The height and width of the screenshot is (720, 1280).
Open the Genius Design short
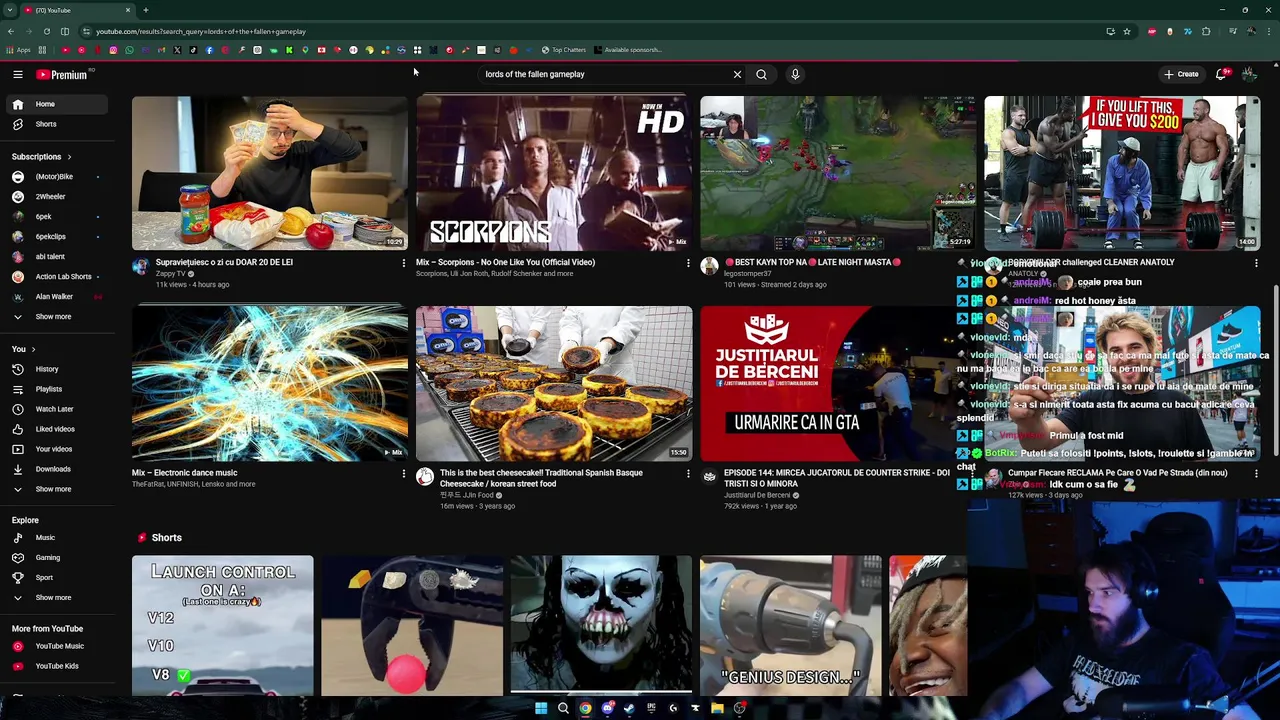(791, 625)
